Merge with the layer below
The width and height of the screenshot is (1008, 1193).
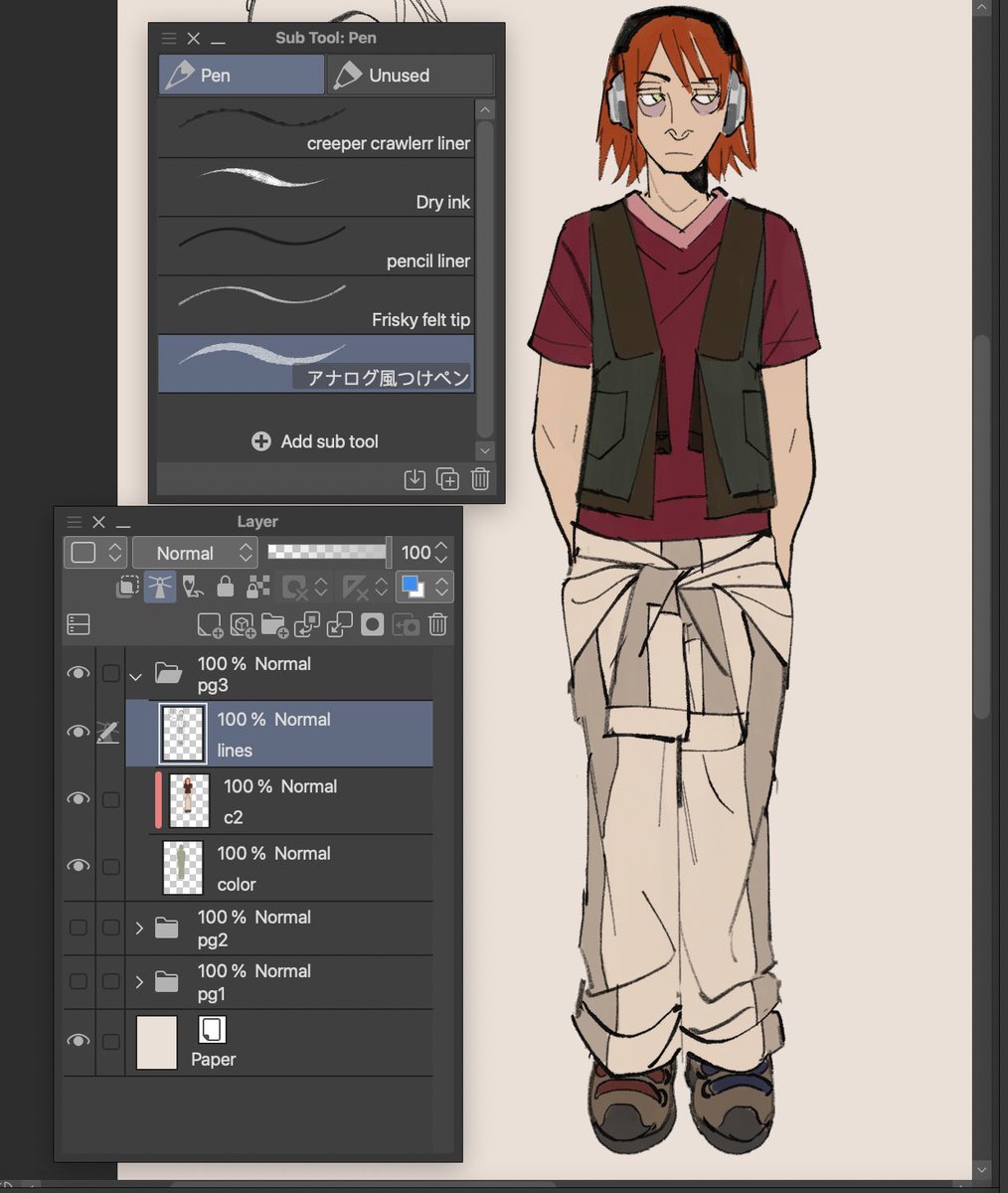click(340, 624)
